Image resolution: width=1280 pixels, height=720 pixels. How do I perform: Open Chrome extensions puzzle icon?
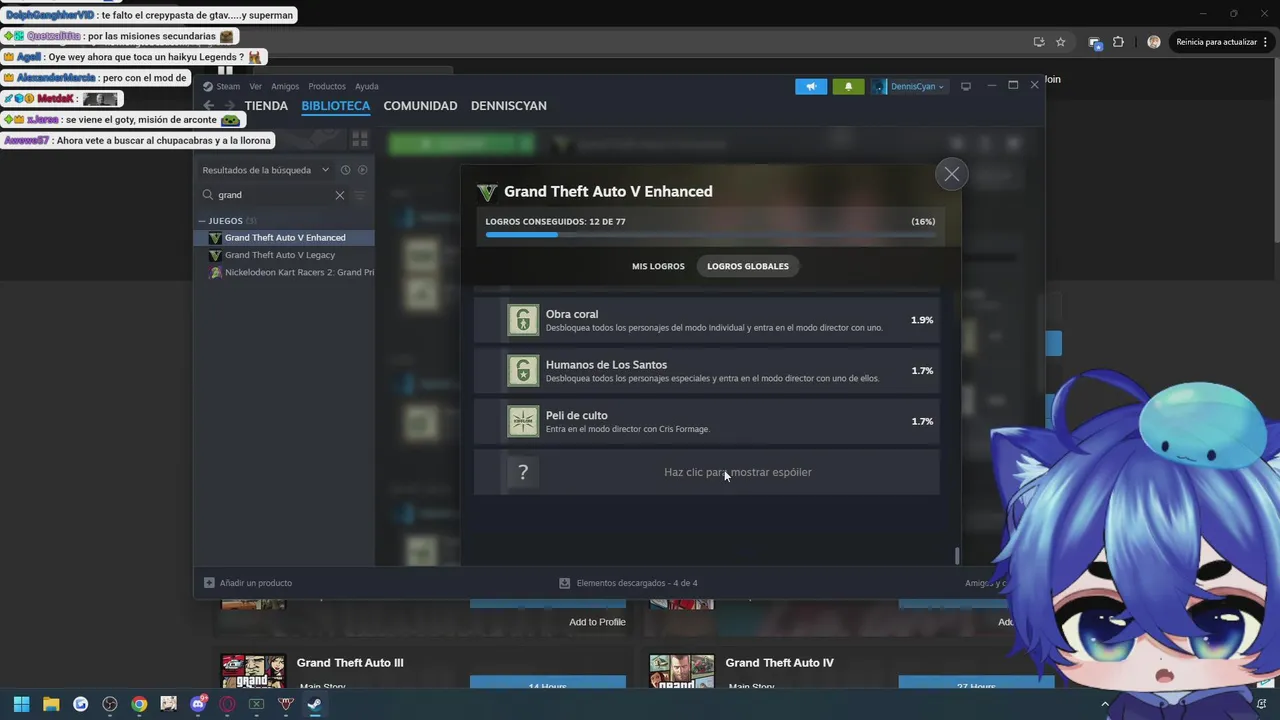(x=1118, y=42)
